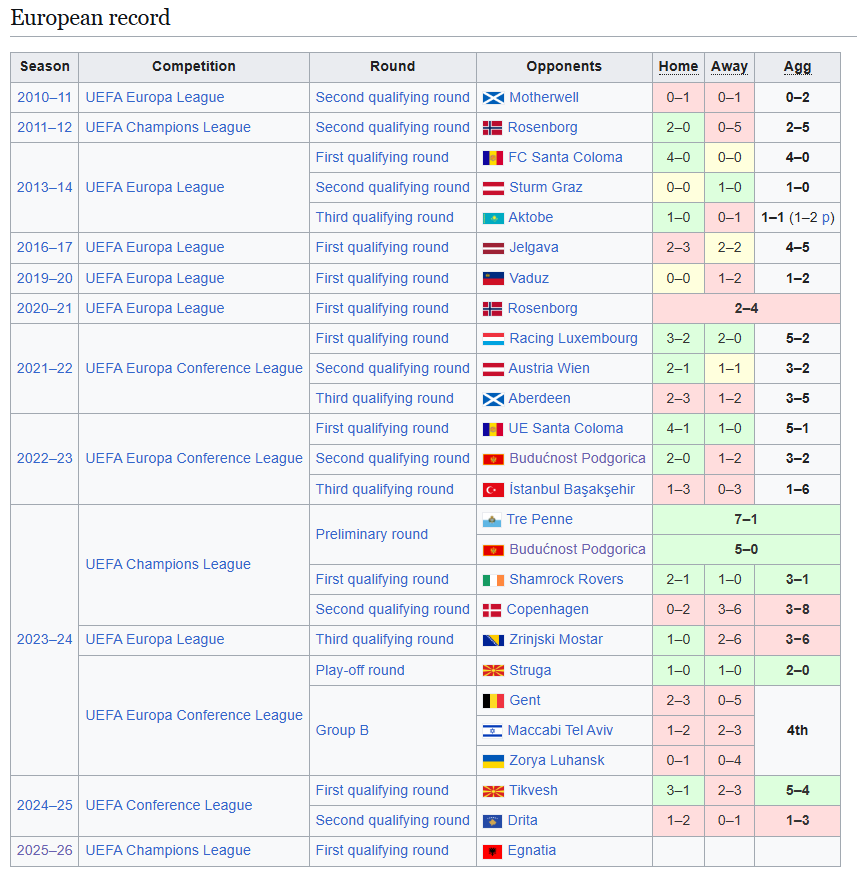Open the 2010–11 season link
Image resolution: width=857 pixels, height=883 pixels.
point(44,97)
